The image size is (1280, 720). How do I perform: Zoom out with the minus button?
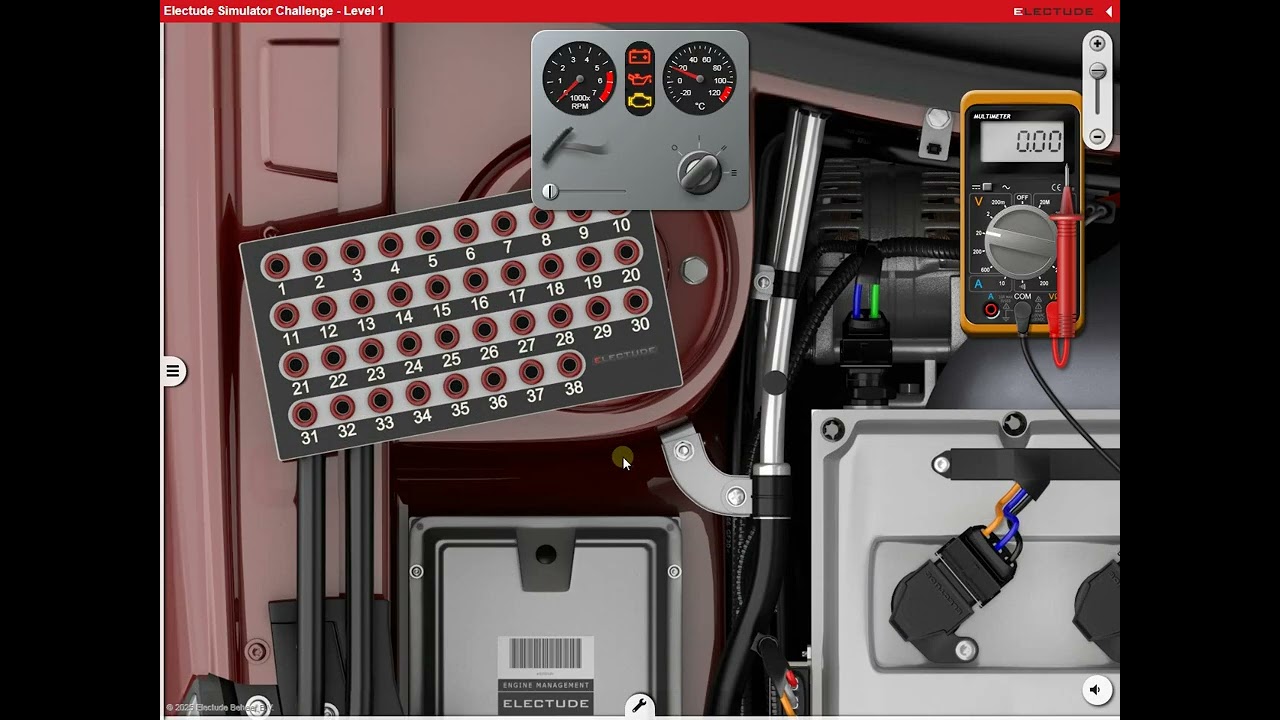point(1097,136)
